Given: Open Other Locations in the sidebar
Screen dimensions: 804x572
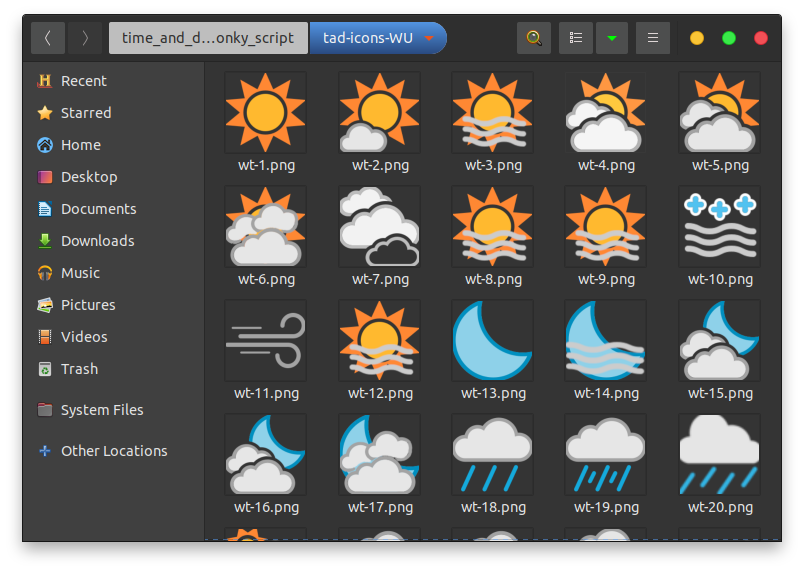Looking at the screenshot, I should pyautogui.click(x=113, y=451).
